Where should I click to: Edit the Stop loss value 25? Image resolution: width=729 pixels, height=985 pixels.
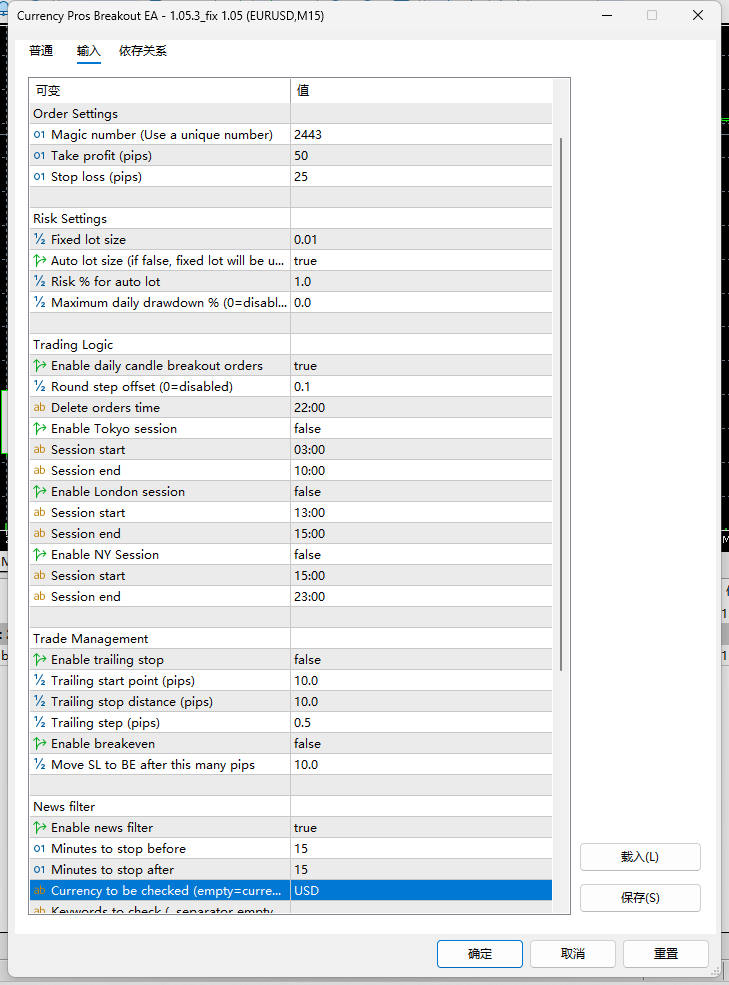(x=421, y=177)
